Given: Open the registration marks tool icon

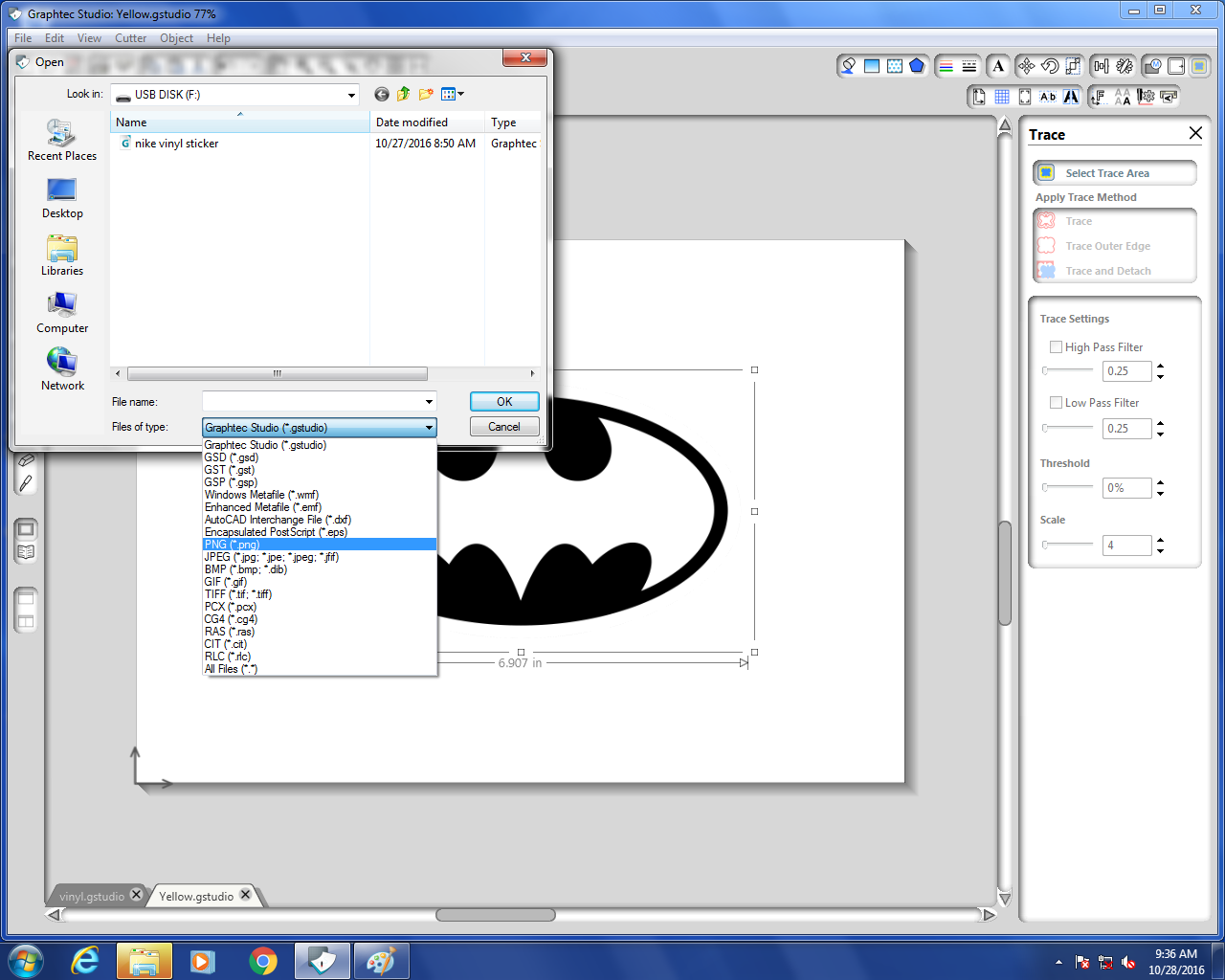Looking at the screenshot, I should pos(1025,97).
